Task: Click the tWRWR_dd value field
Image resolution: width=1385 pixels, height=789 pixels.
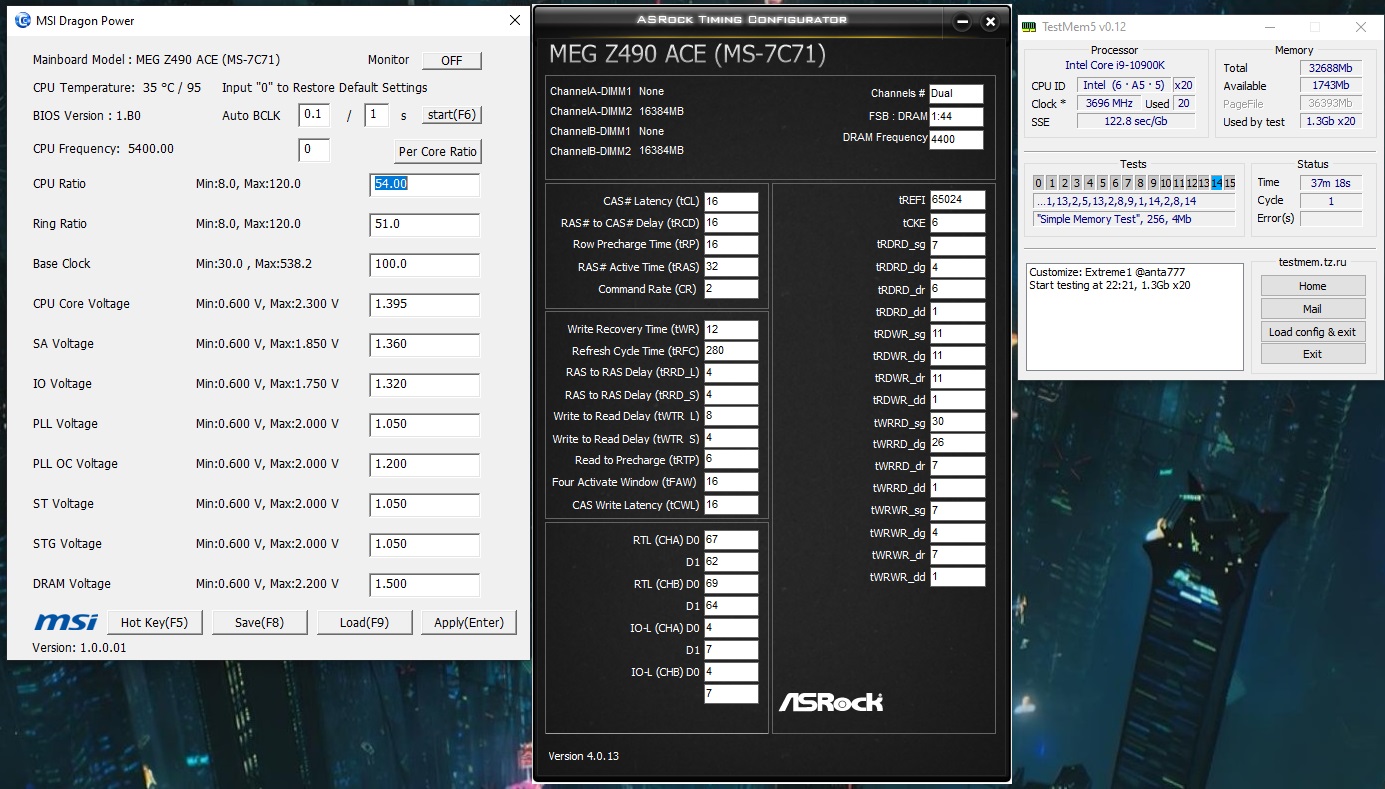Action: point(957,577)
